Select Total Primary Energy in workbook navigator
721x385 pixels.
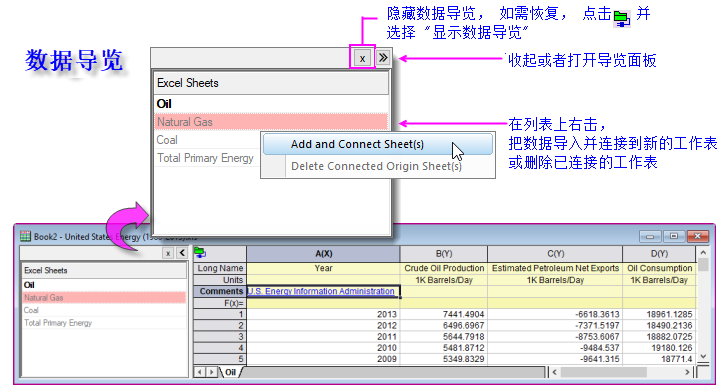point(104,323)
